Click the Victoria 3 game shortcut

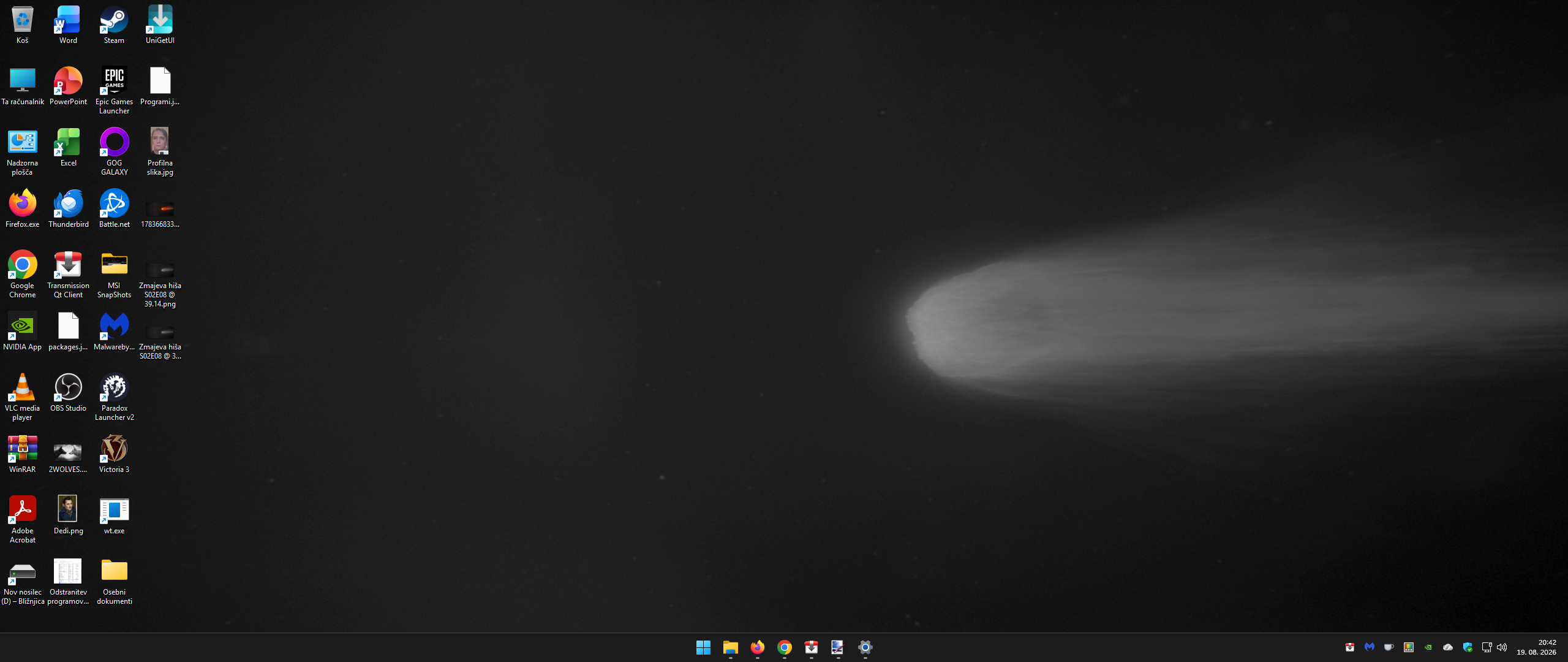point(114,454)
